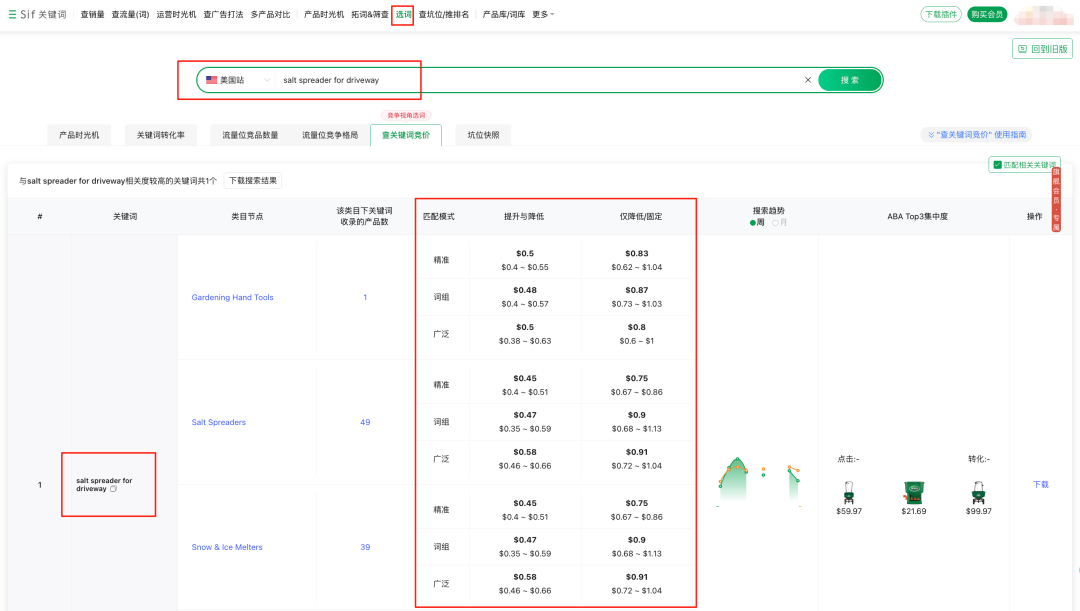Open the Salt Spreaders category link
The width and height of the screenshot is (1080, 611).
[218, 422]
